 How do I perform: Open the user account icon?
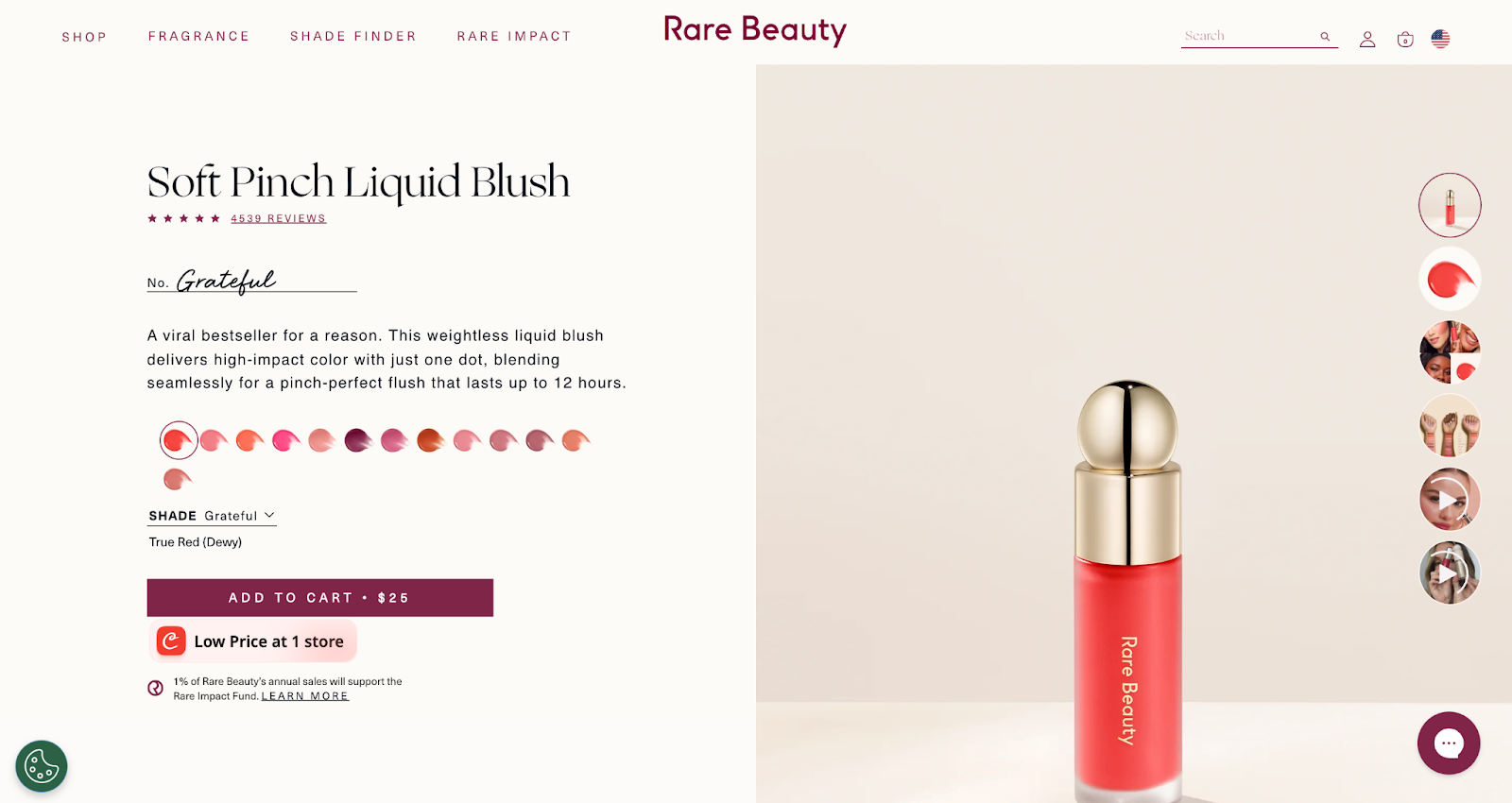pos(1367,40)
